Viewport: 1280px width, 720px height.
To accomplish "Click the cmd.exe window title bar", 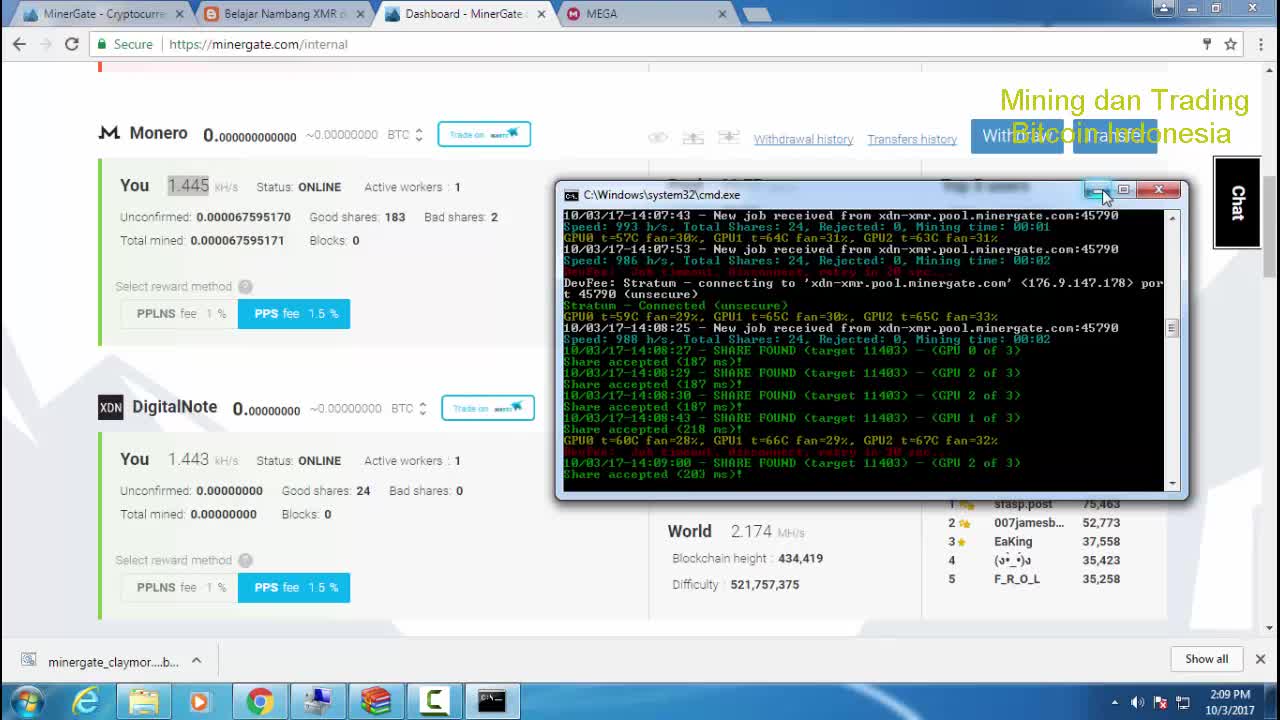I will click(820, 194).
